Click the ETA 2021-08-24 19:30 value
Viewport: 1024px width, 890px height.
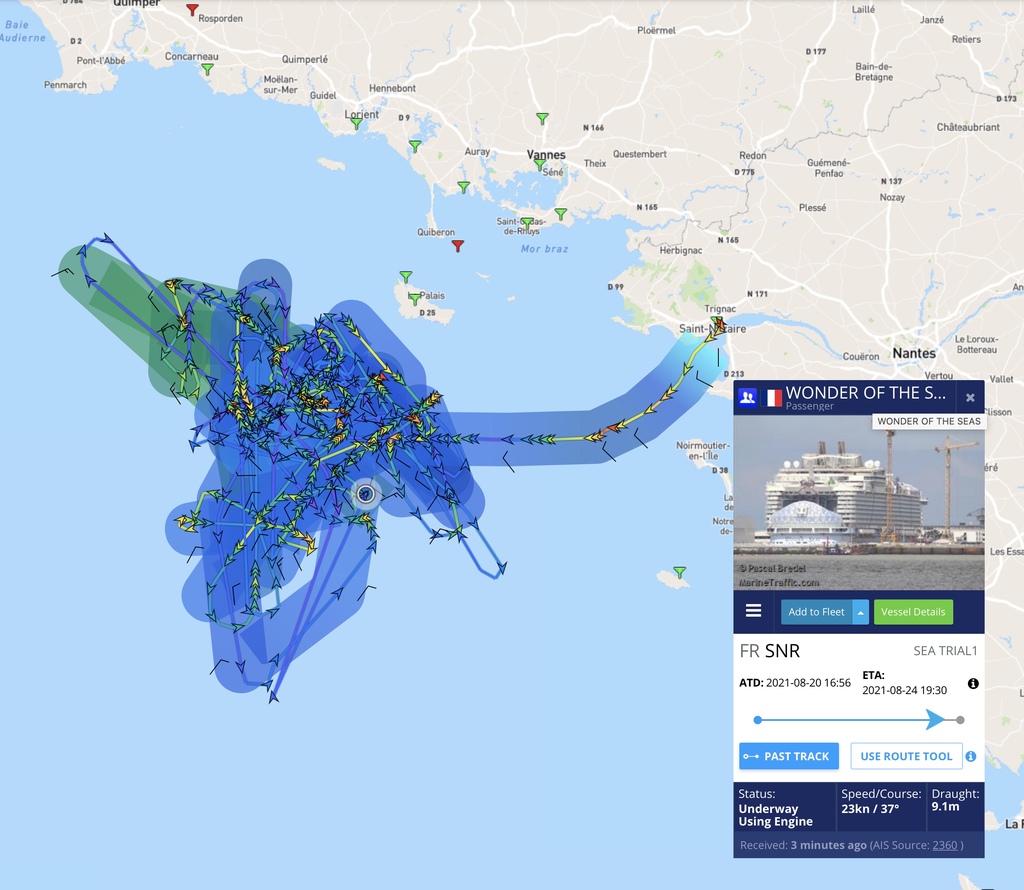coord(904,690)
